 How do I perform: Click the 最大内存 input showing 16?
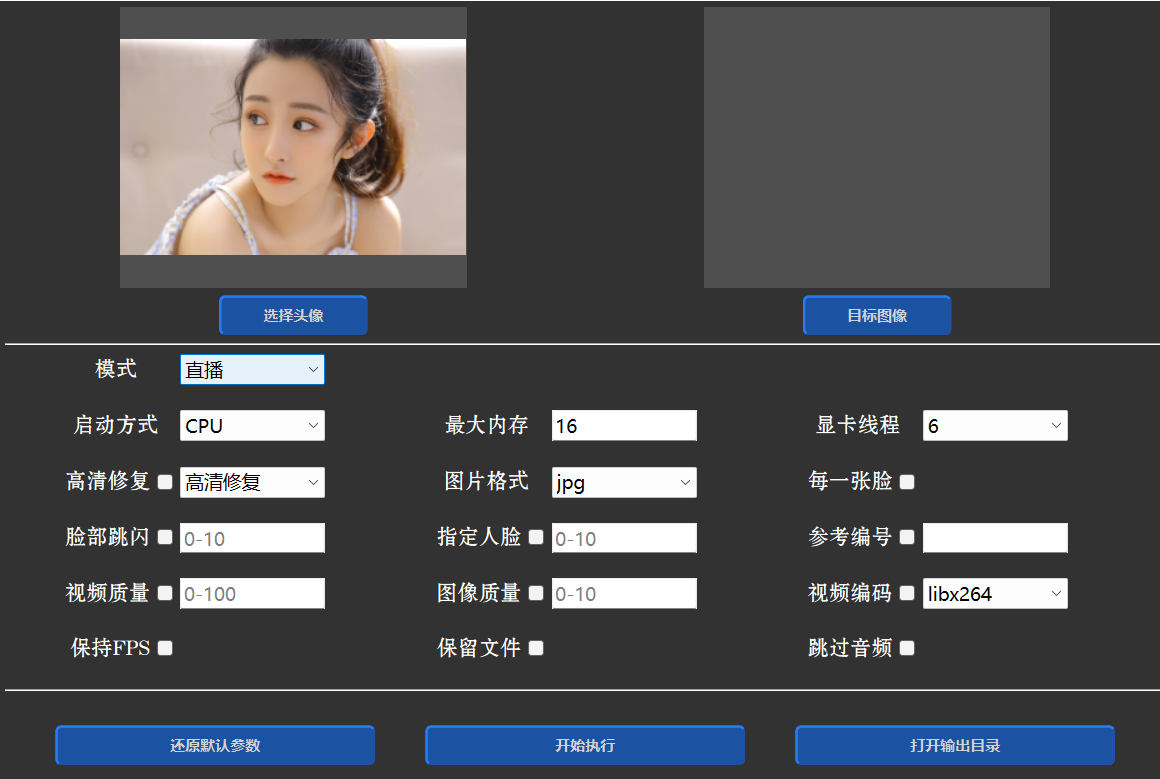[x=623, y=425]
